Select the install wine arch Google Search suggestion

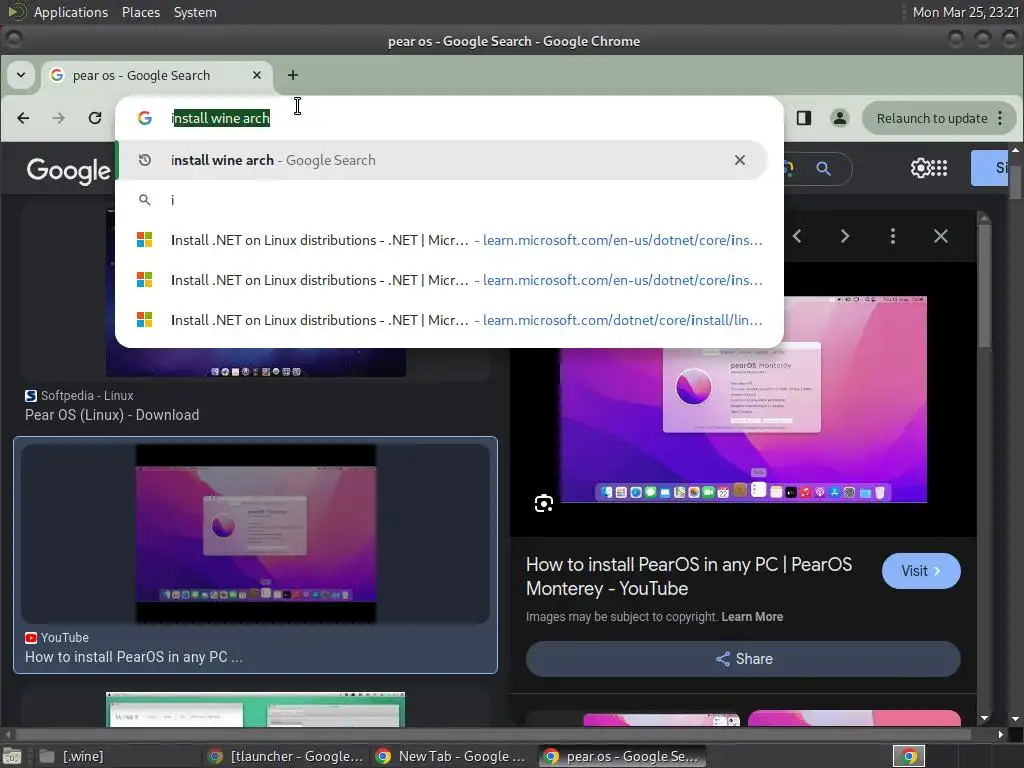click(441, 160)
